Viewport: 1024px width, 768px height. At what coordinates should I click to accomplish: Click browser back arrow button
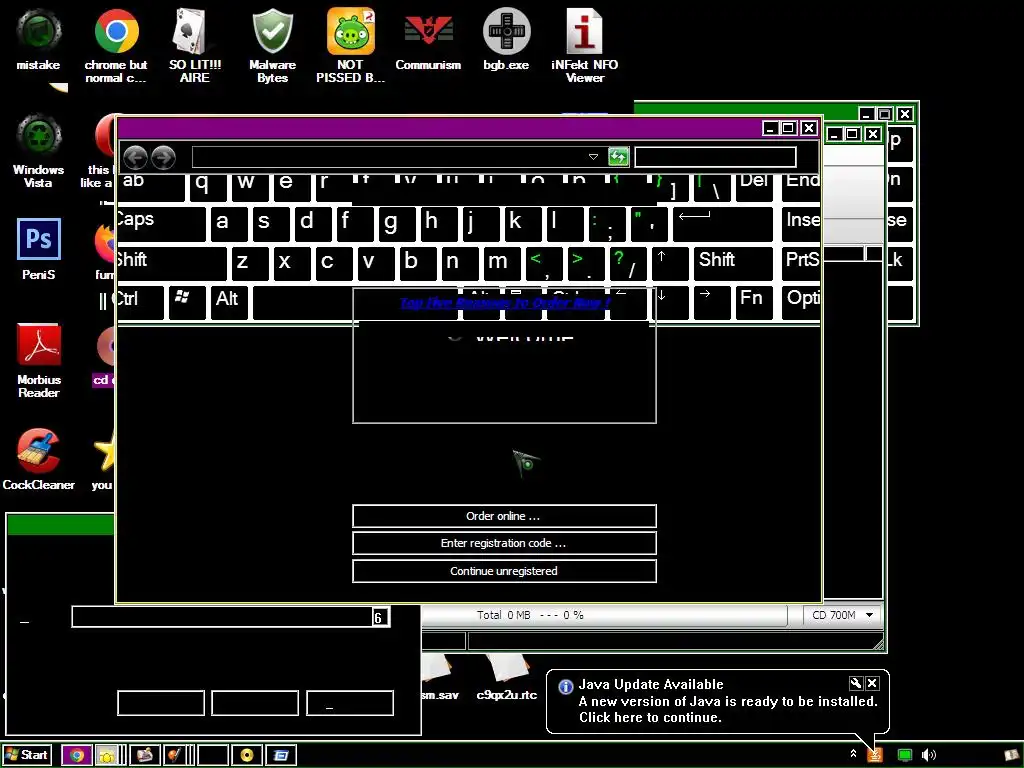(135, 157)
